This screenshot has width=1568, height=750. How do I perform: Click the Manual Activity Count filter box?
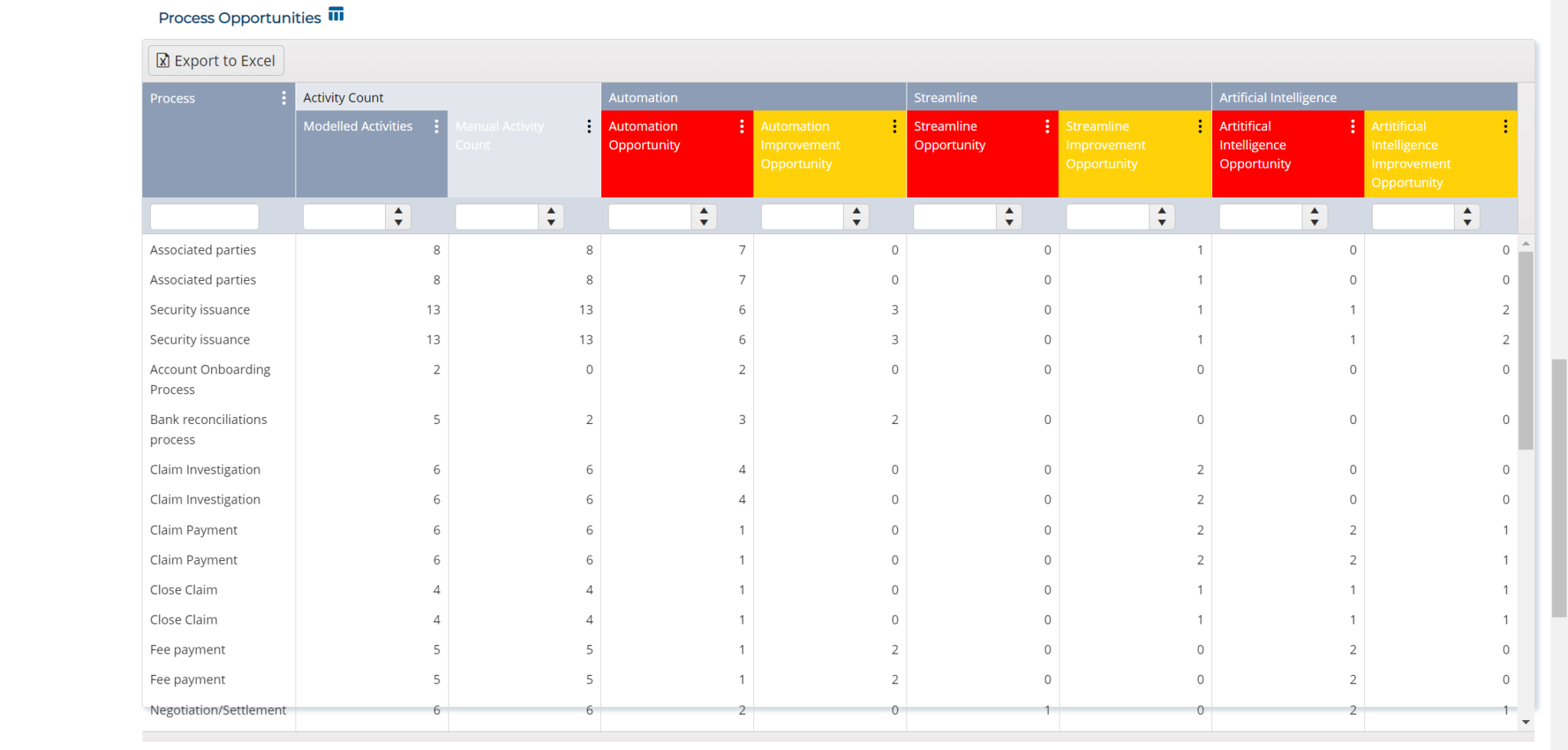(498, 217)
